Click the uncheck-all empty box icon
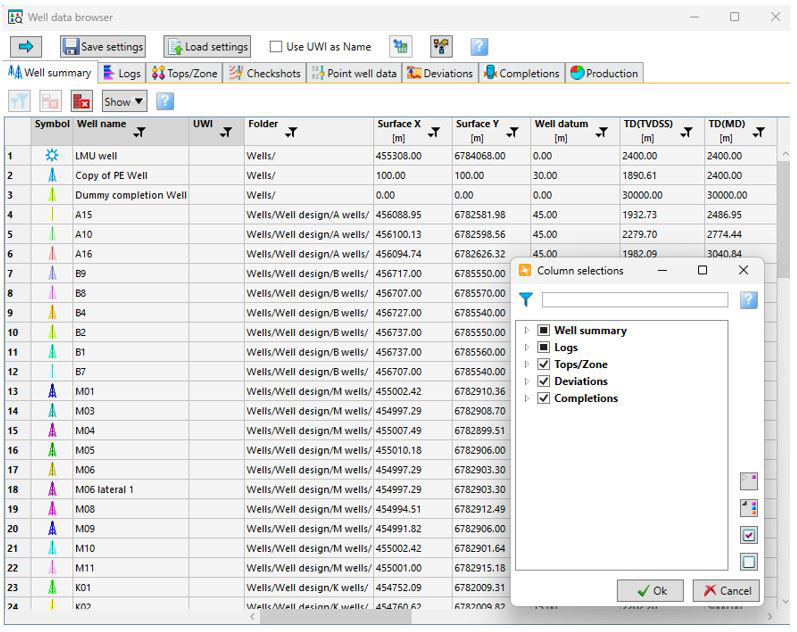This screenshot has height=632, width=797. (x=749, y=562)
